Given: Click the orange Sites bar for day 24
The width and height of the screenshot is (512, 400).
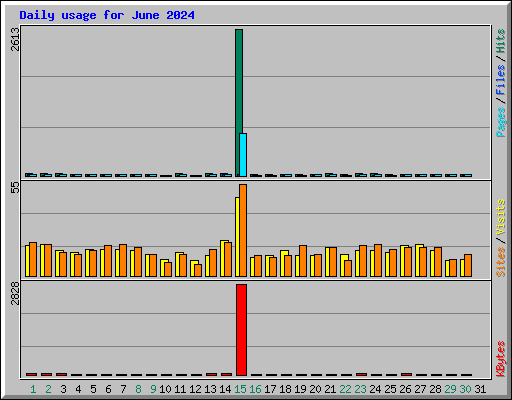Looking at the screenshot, I should (x=378, y=260).
